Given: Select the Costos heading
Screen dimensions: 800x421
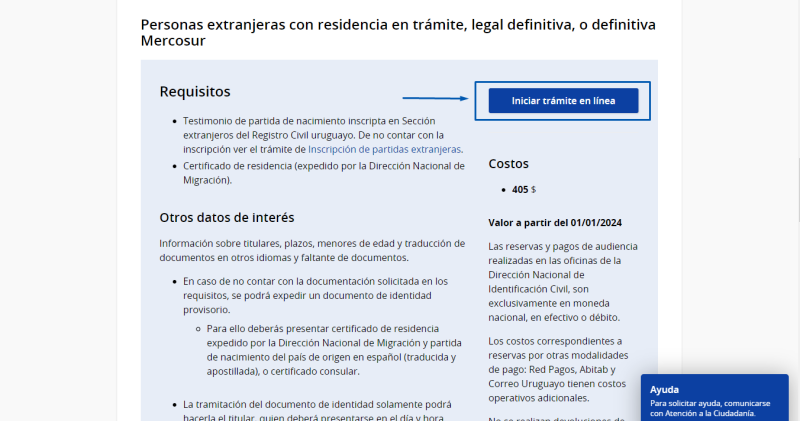Looking at the screenshot, I should (x=508, y=163).
